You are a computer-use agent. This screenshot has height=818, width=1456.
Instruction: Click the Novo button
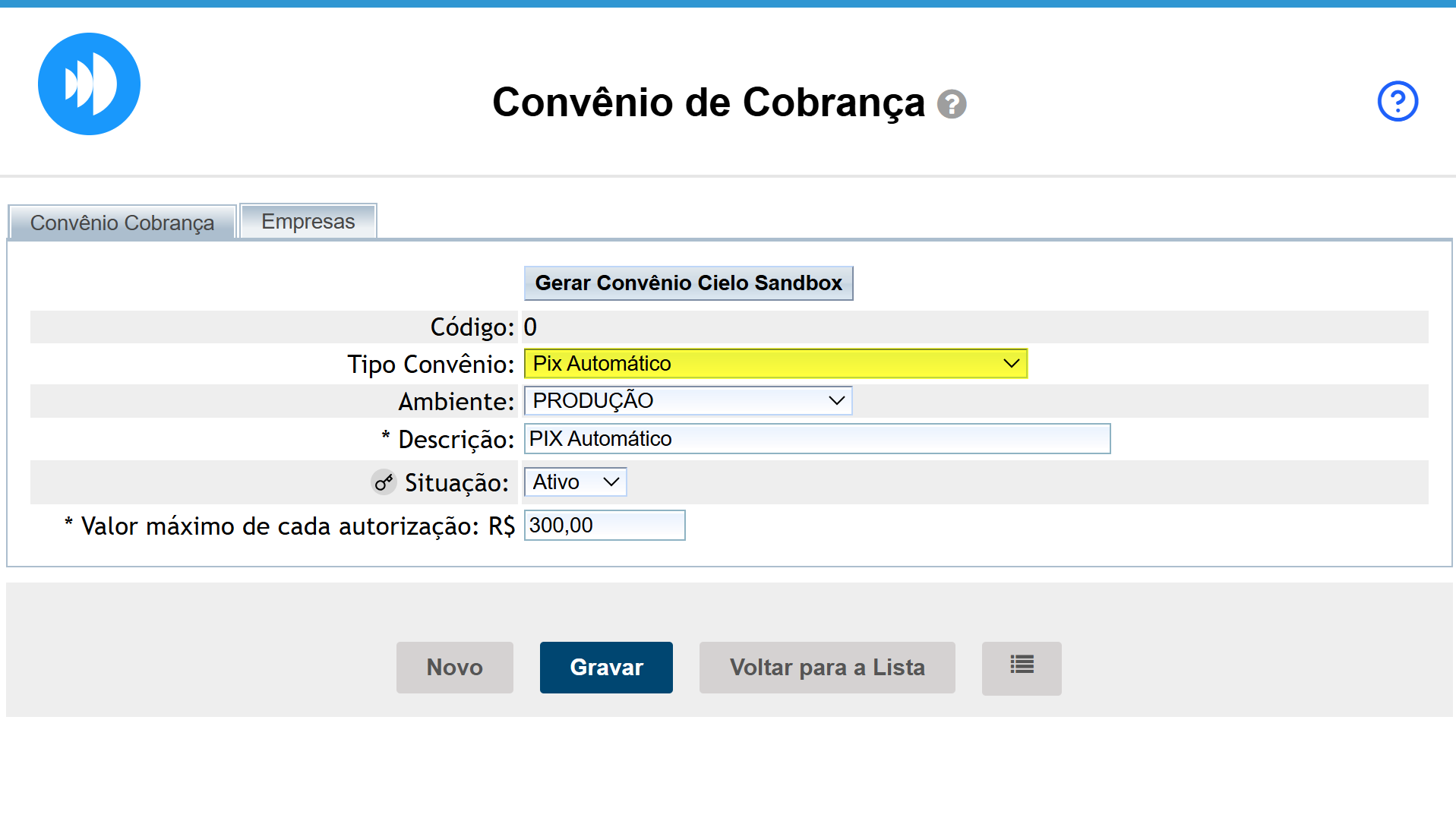pos(454,667)
